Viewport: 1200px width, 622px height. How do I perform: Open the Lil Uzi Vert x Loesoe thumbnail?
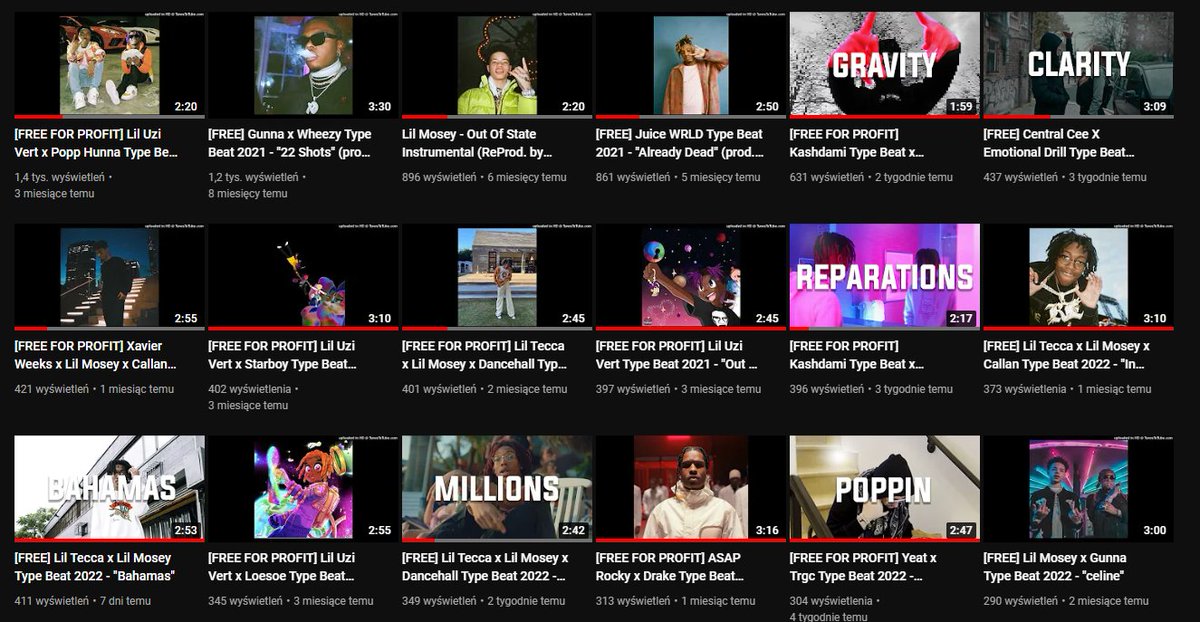pos(303,489)
